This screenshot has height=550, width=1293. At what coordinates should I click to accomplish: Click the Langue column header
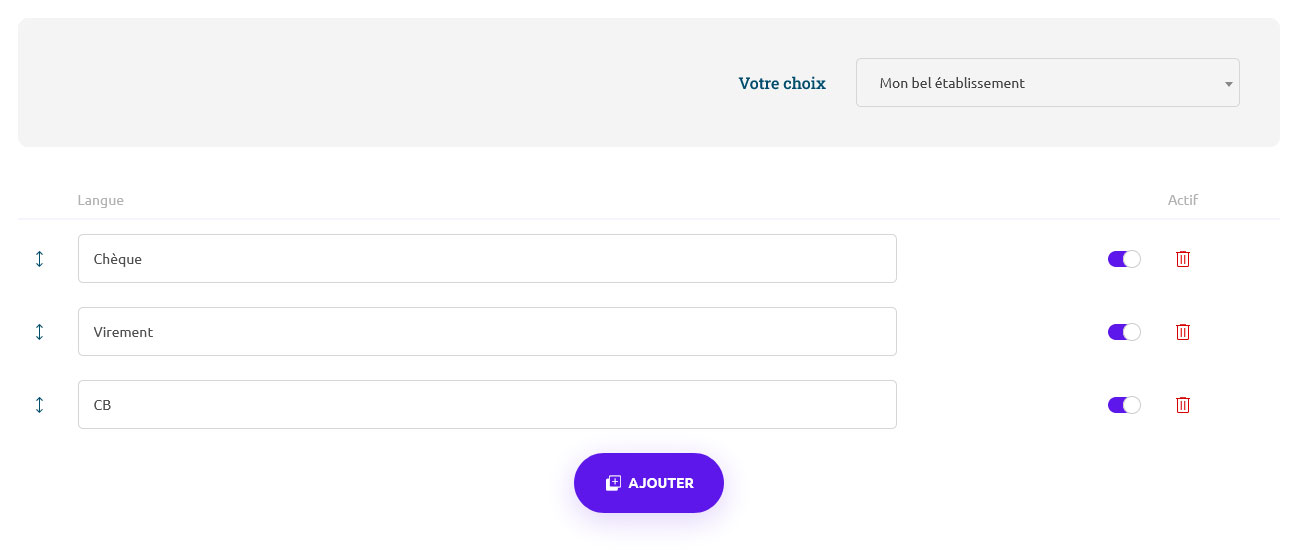pos(100,200)
